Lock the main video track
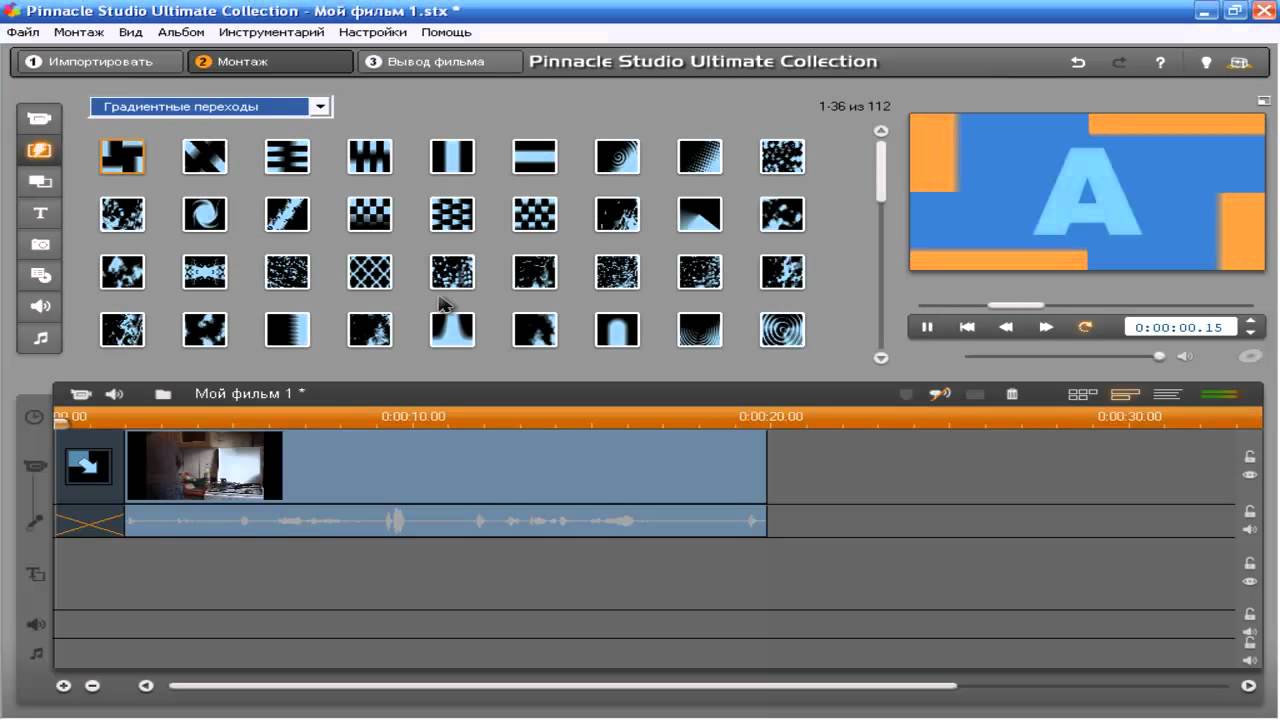The width and height of the screenshot is (1280, 720). 1250,457
